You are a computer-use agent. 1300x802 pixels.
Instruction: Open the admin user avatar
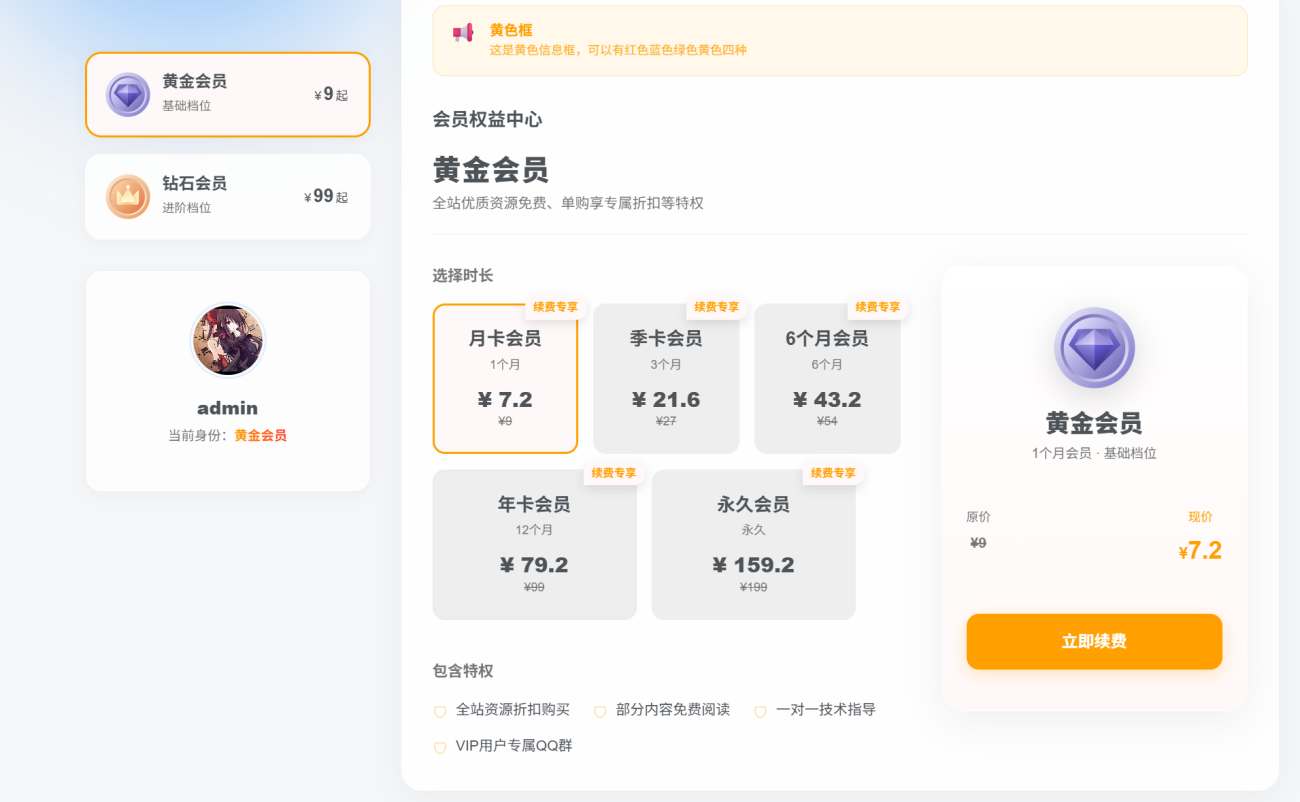click(228, 341)
